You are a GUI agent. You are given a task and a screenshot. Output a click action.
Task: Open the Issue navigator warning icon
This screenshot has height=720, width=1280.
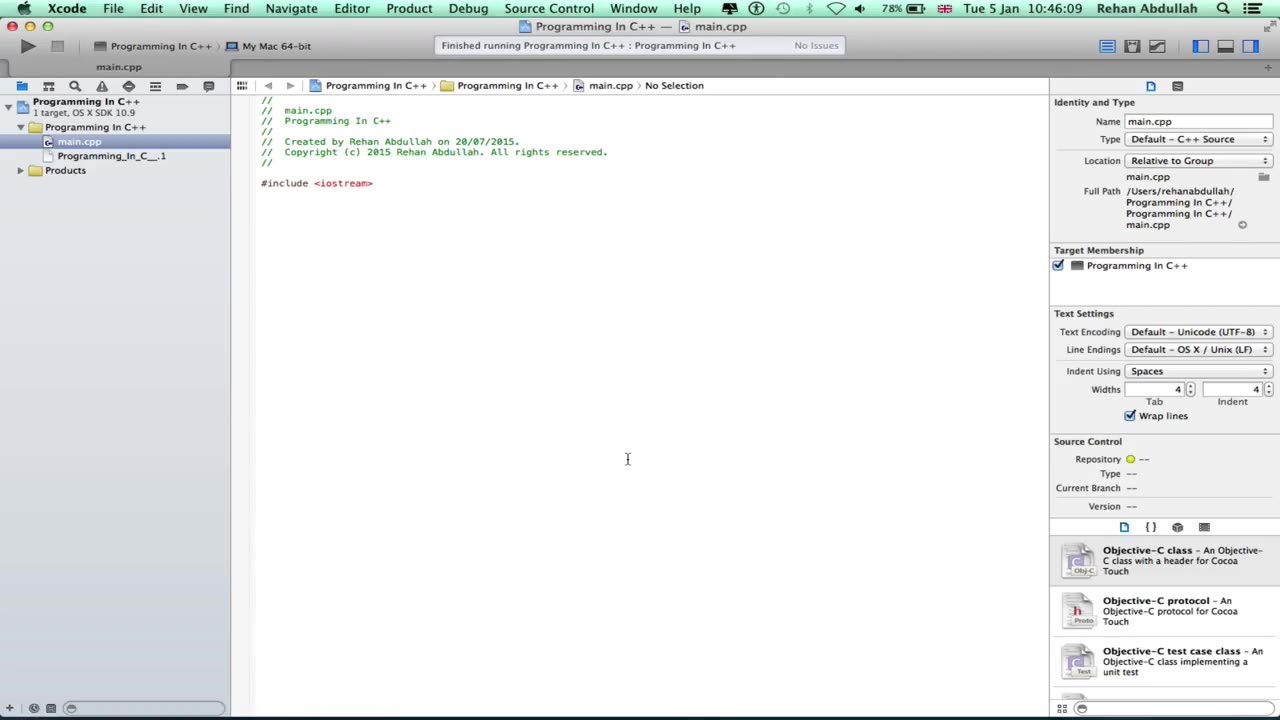pos(102,86)
